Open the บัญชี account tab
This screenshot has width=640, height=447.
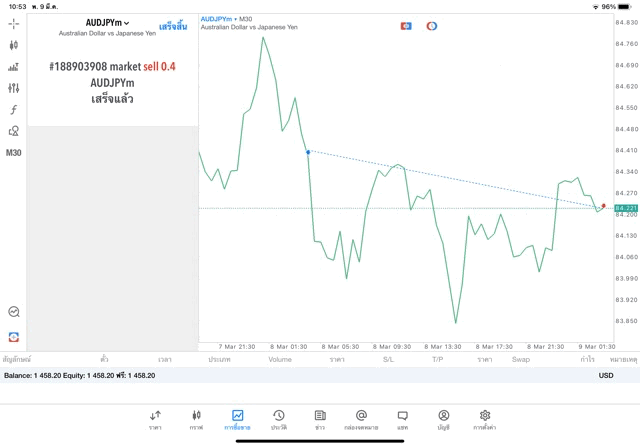(x=444, y=420)
